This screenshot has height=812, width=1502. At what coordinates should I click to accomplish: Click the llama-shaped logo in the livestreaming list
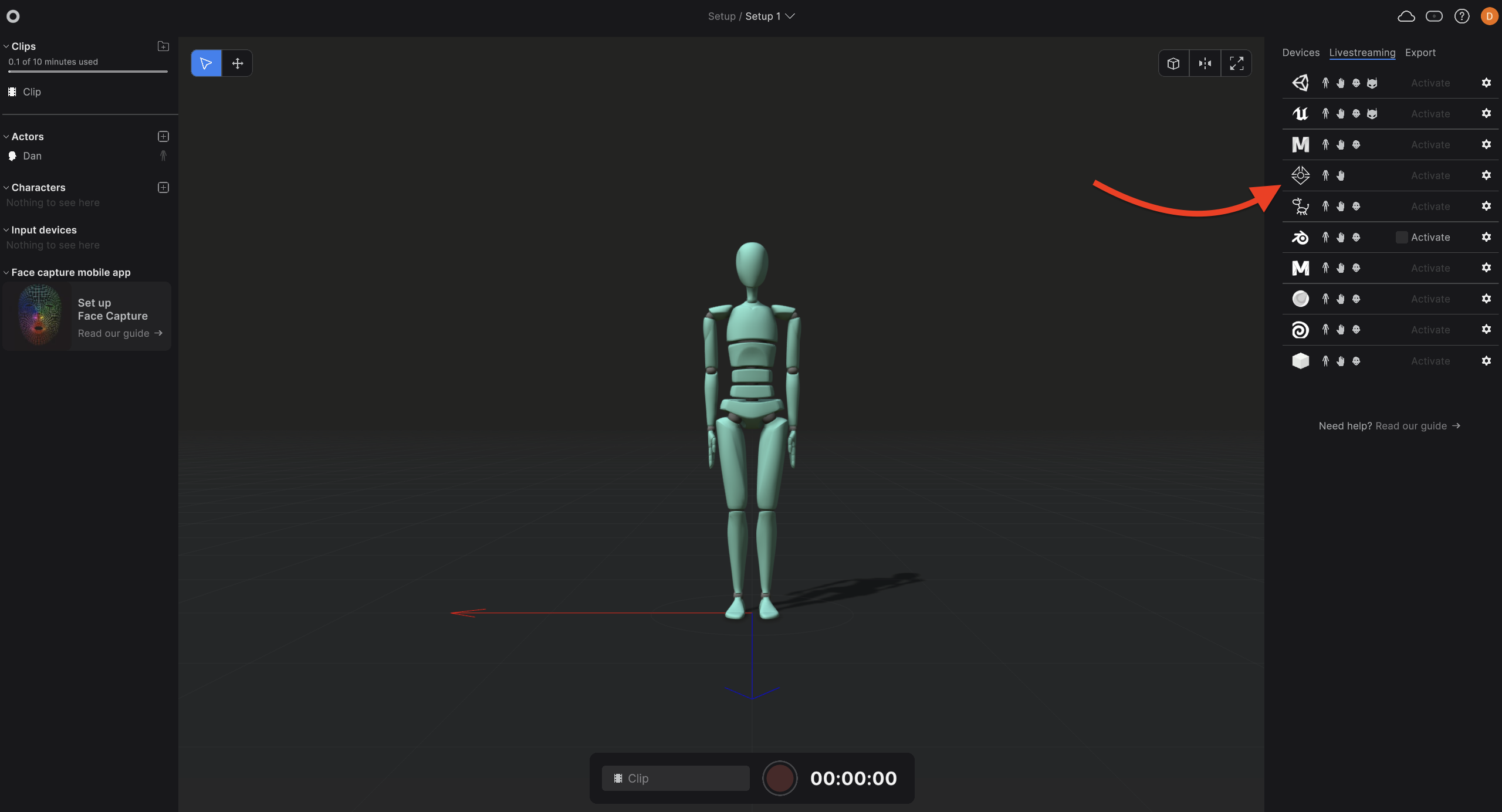1300,206
